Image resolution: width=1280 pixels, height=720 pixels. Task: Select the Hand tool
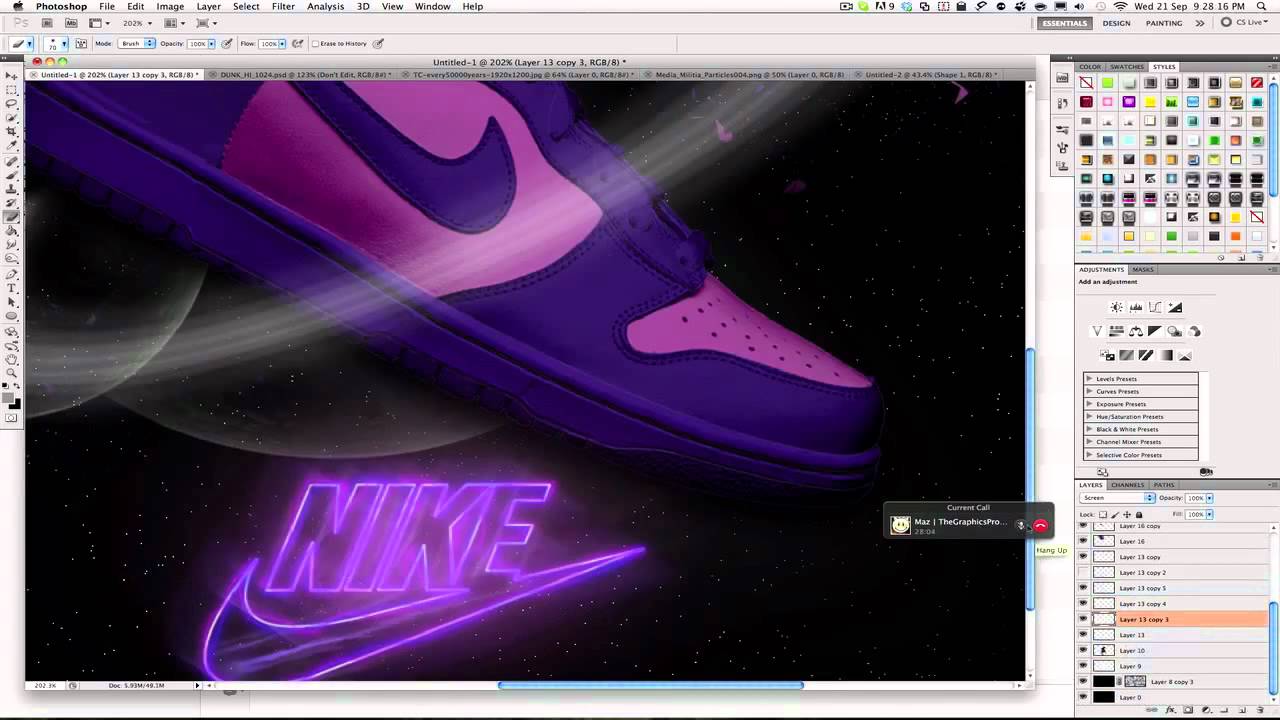tap(11, 358)
